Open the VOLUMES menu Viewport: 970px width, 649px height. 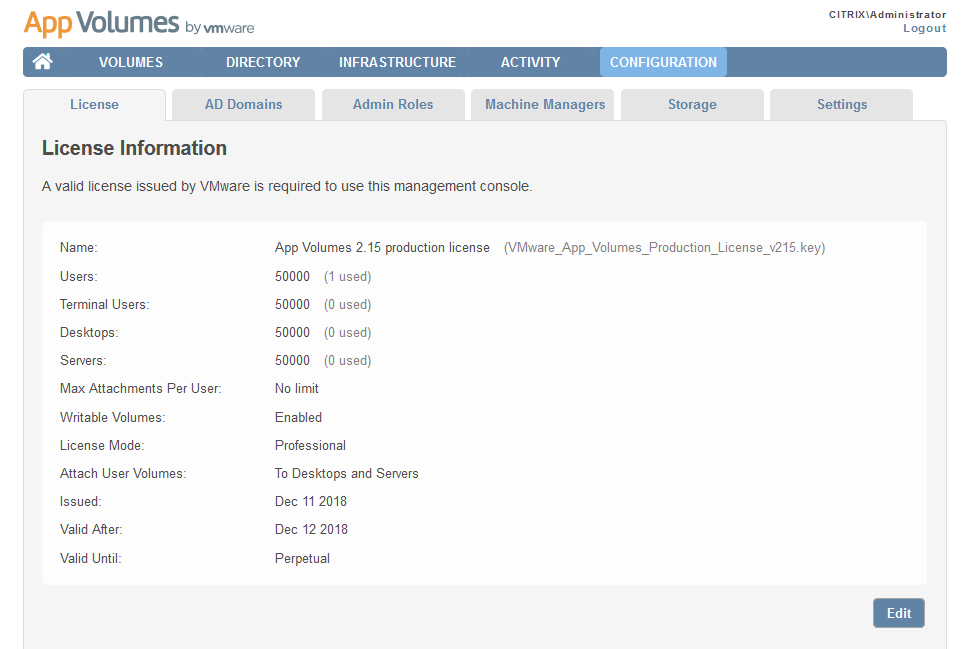[131, 62]
